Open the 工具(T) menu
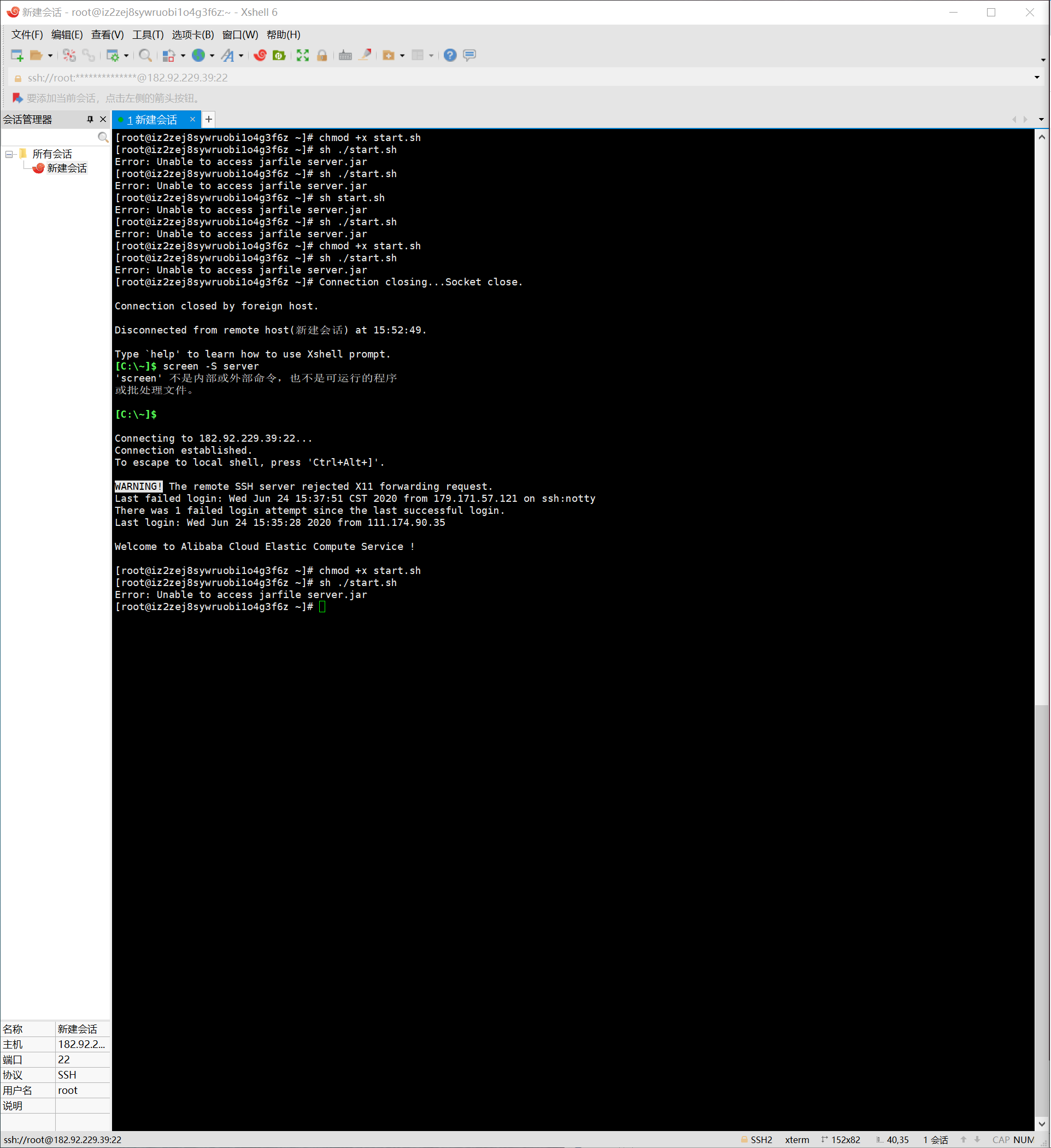The width and height of the screenshot is (1051, 1148). [x=147, y=35]
